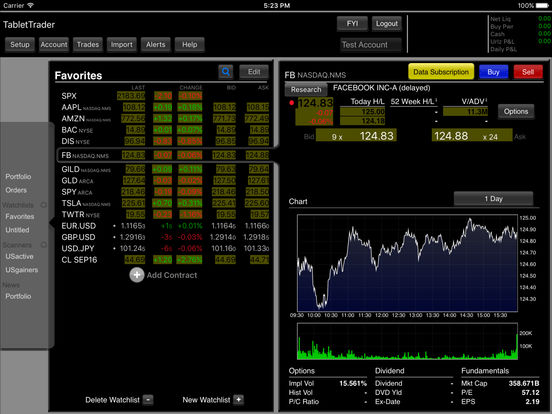Click the Mkt Cap 358.671B value
552x414 pixels.
(524, 383)
